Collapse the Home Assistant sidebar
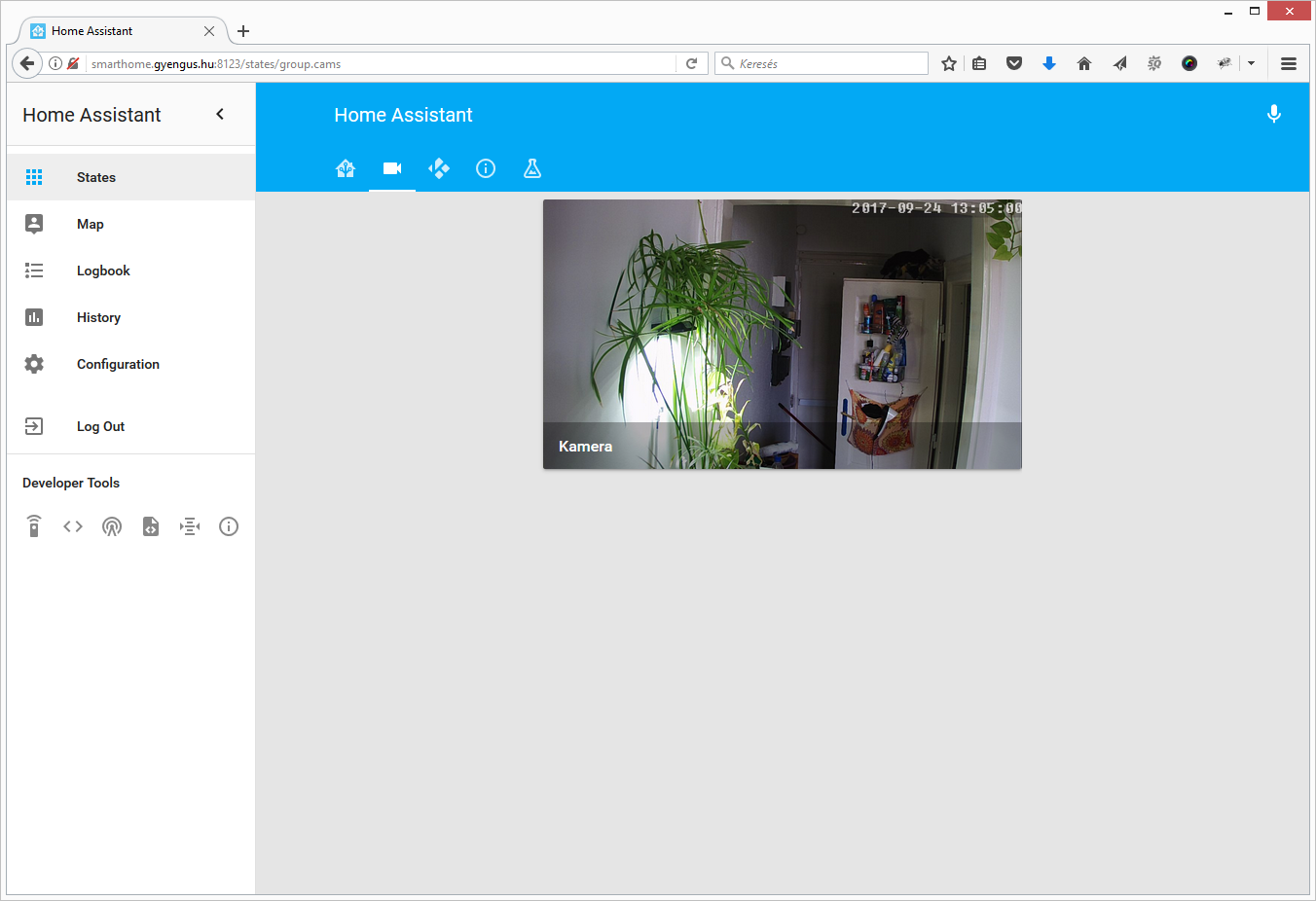Image resolution: width=1316 pixels, height=901 pixels. pyautogui.click(x=220, y=114)
